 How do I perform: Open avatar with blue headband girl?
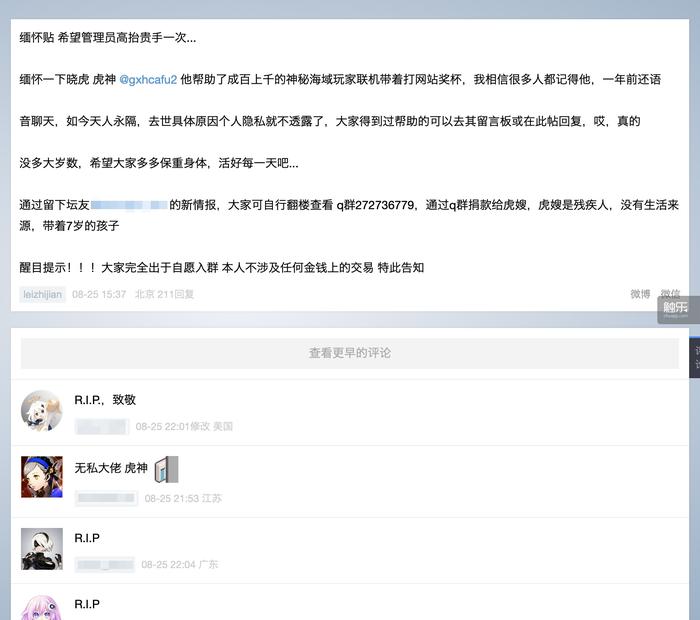click(x=42, y=477)
